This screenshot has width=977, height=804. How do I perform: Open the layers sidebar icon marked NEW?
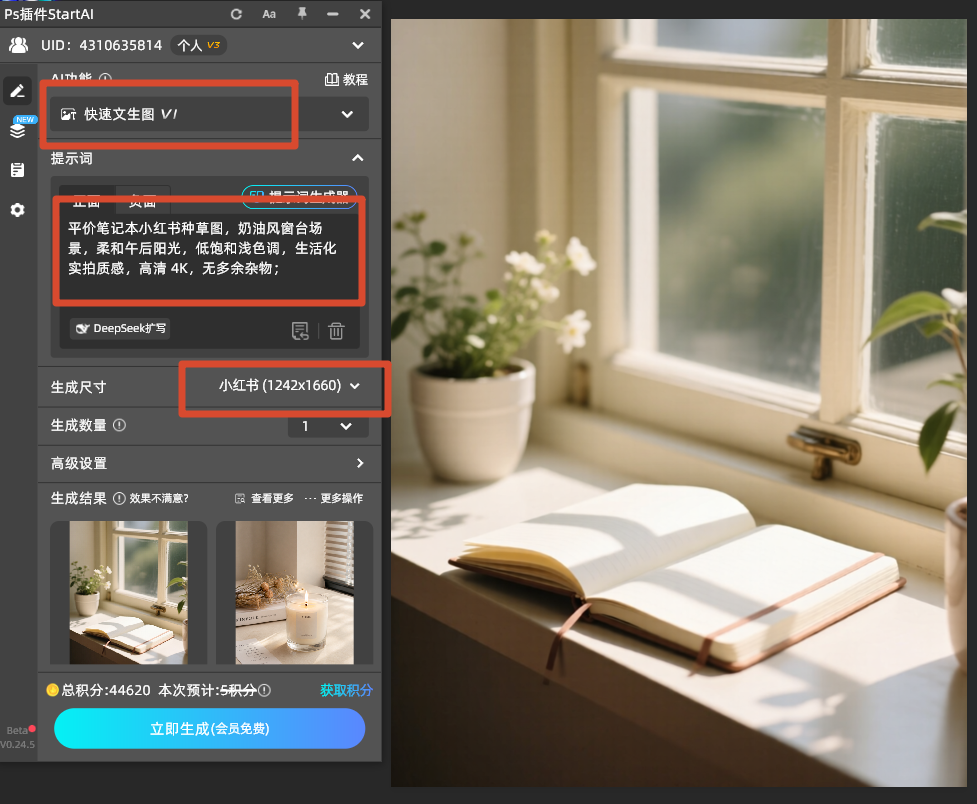[18, 129]
